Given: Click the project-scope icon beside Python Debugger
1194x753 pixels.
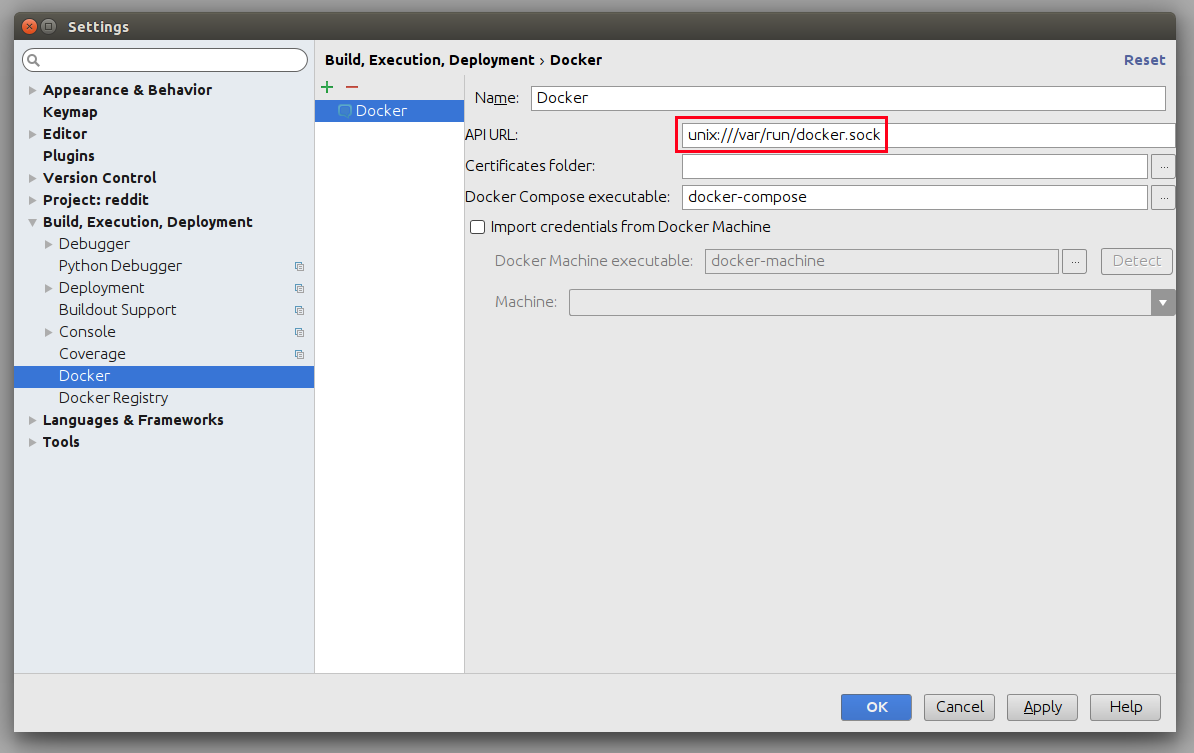Looking at the screenshot, I should [x=298, y=266].
